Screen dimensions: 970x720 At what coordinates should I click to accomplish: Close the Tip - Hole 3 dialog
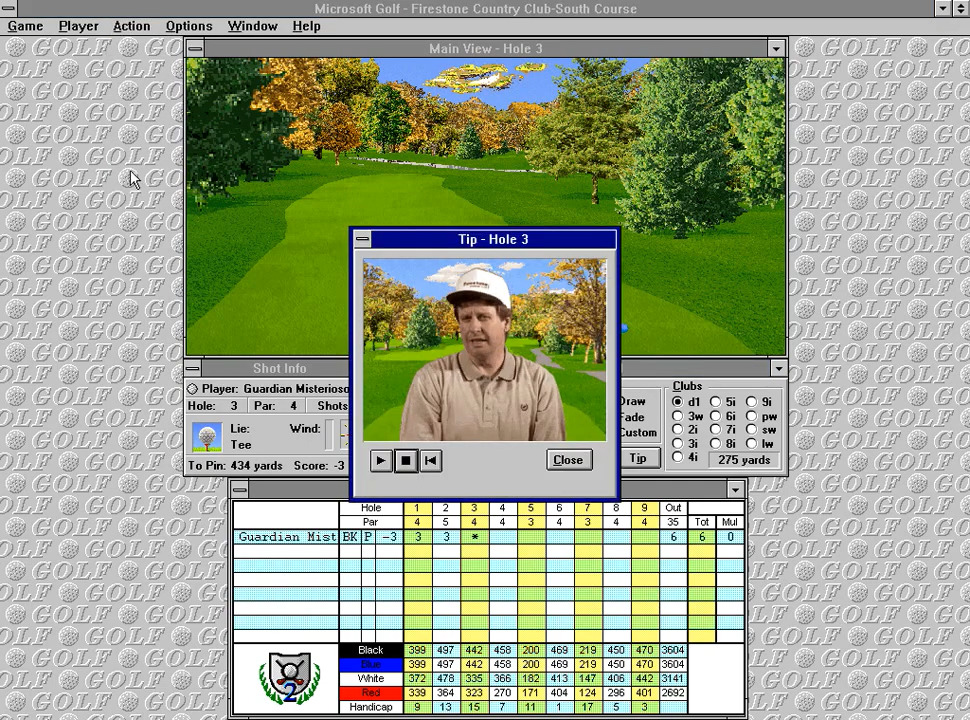(x=567, y=460)
